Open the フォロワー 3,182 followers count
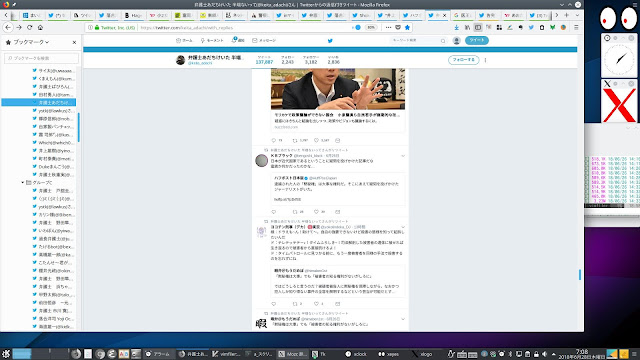The width and height of the screenshot is (640, 360). [311, 60]
